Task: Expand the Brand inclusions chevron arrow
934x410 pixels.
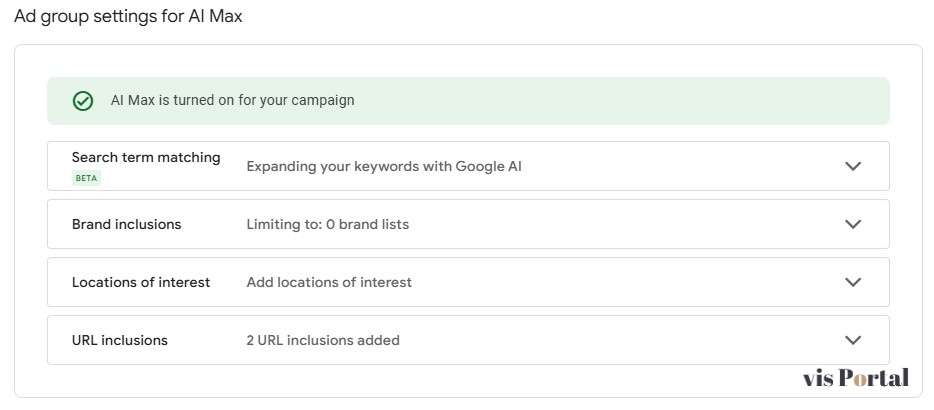Action: tap(853, 224)
